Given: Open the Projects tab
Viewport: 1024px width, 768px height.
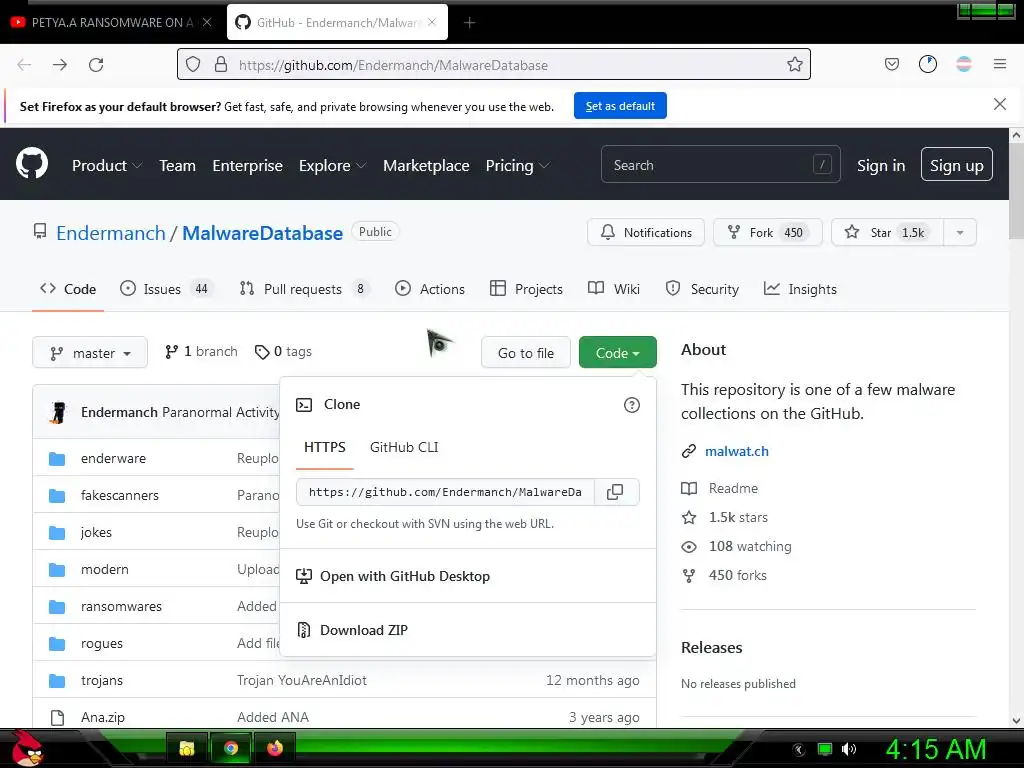Looking at the screenshot, I should [x=526, y=289].
